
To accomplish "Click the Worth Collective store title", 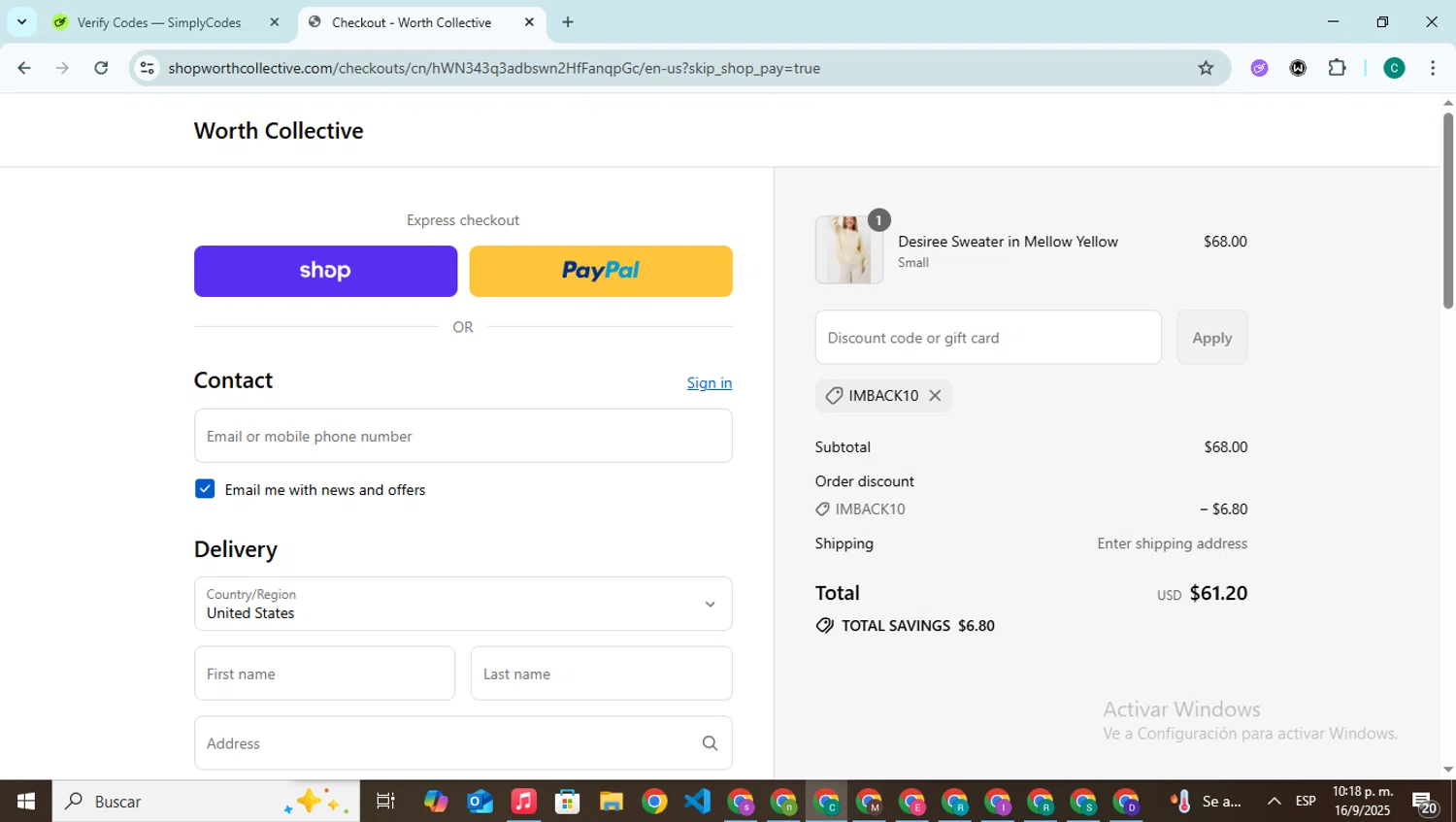I will pos(279,130).
